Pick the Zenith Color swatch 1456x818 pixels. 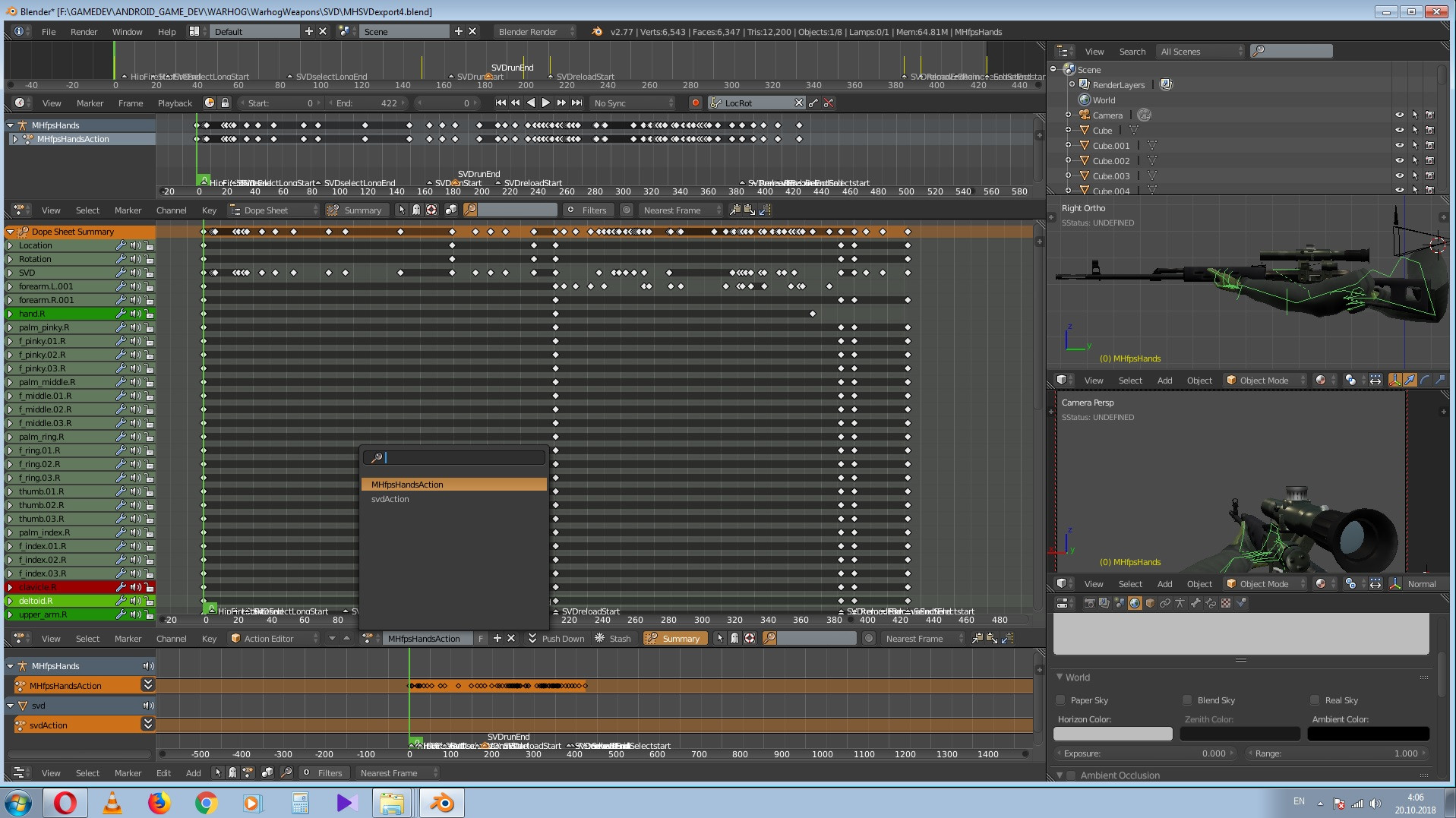[1240, 734]
